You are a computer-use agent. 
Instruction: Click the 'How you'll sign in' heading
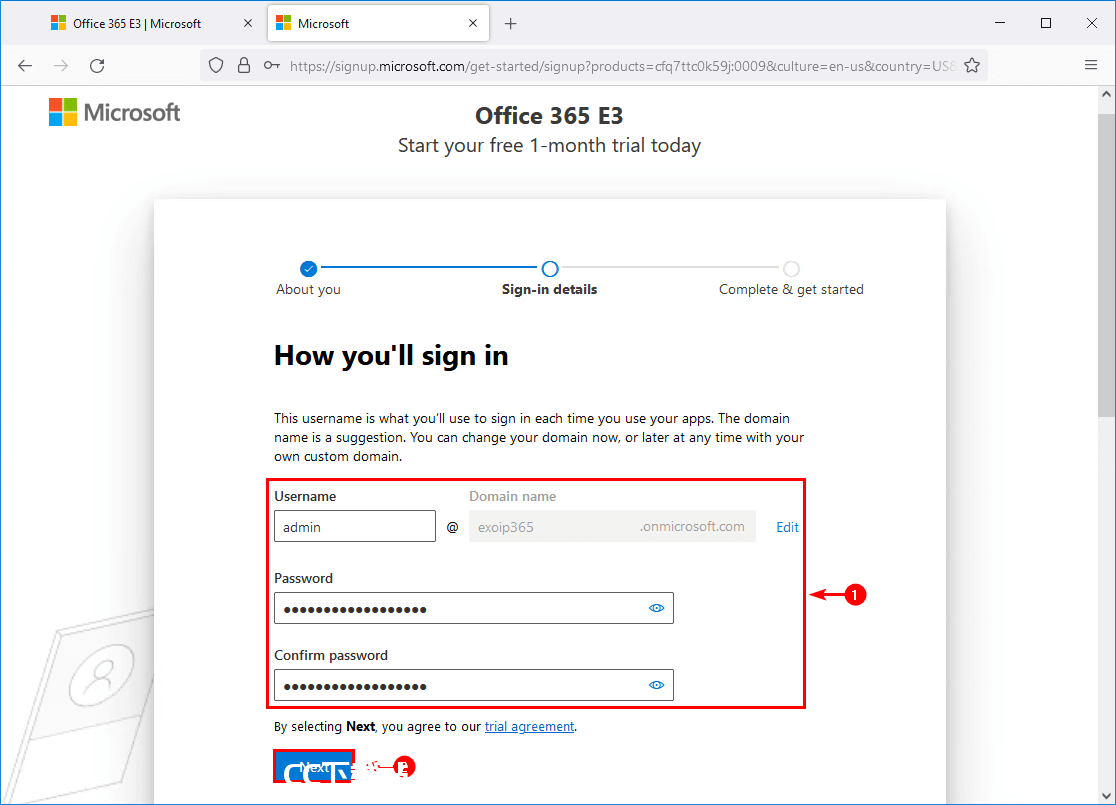click(x=391, y=356)
